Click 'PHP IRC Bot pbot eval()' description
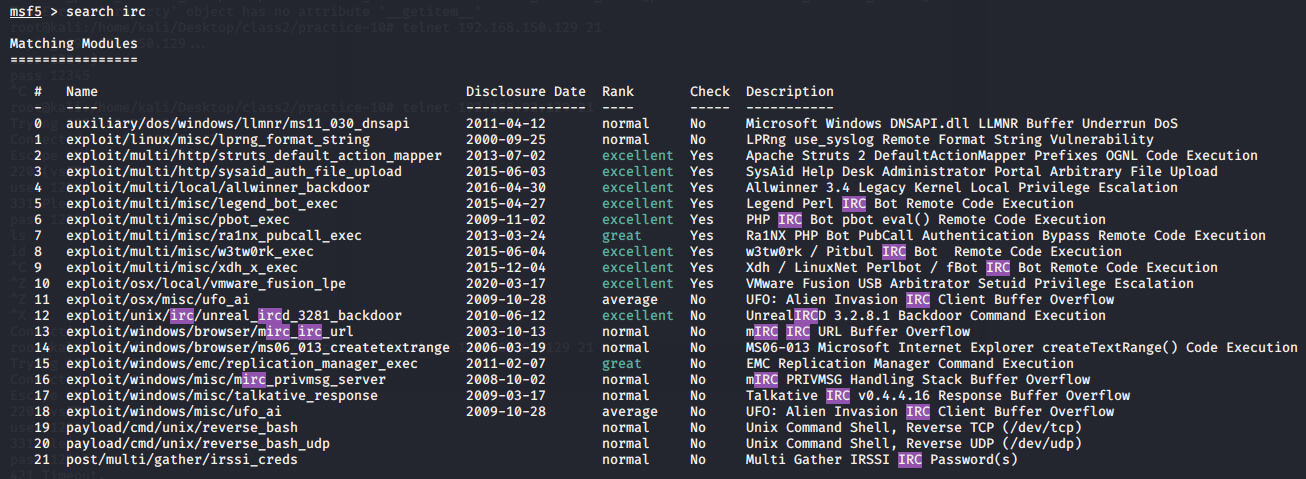 (x=926, y=220)
